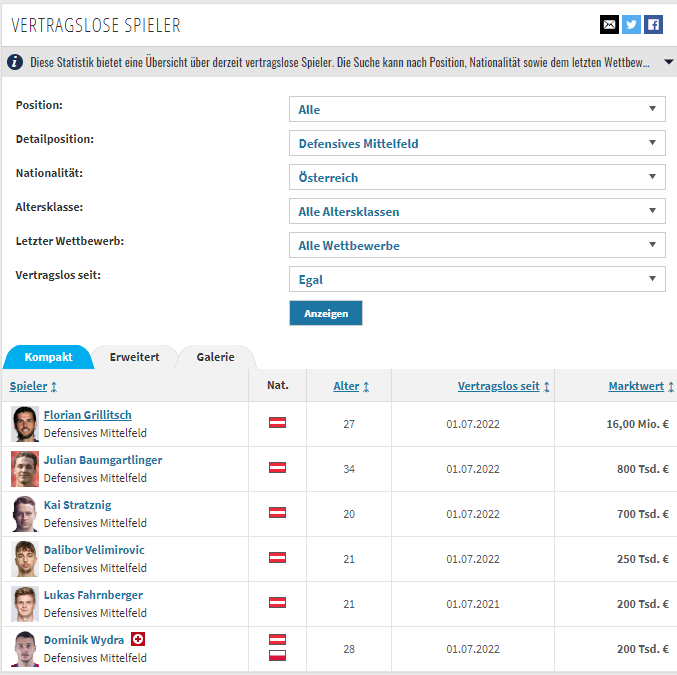Open the Detailposition dropdown Defensives Mittelfeld
Screen dimensions: 677x675
point(477,143)
